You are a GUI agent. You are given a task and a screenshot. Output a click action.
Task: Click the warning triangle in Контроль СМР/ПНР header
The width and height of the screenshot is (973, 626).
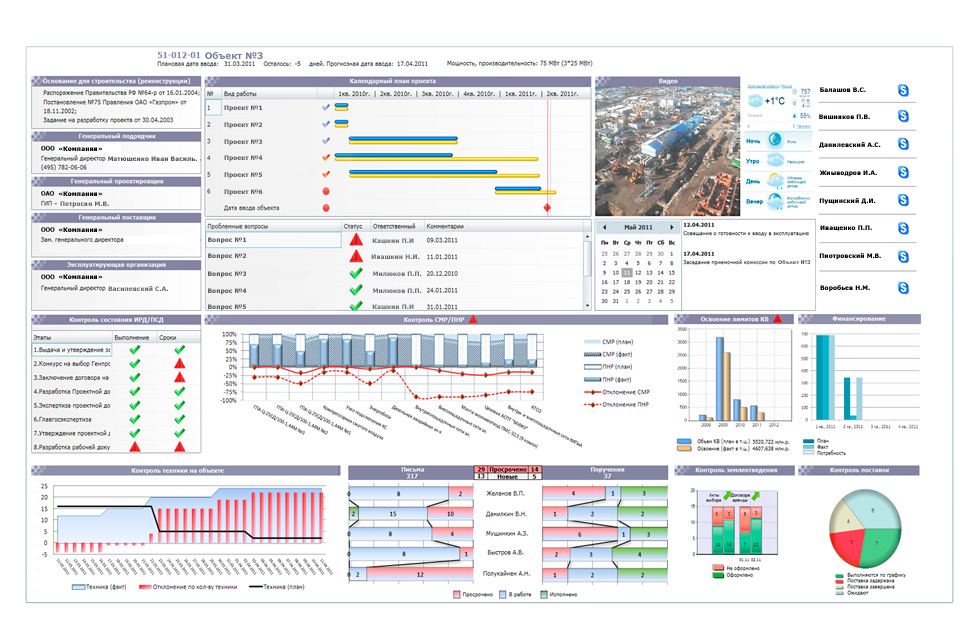click(x=473, y=320)
